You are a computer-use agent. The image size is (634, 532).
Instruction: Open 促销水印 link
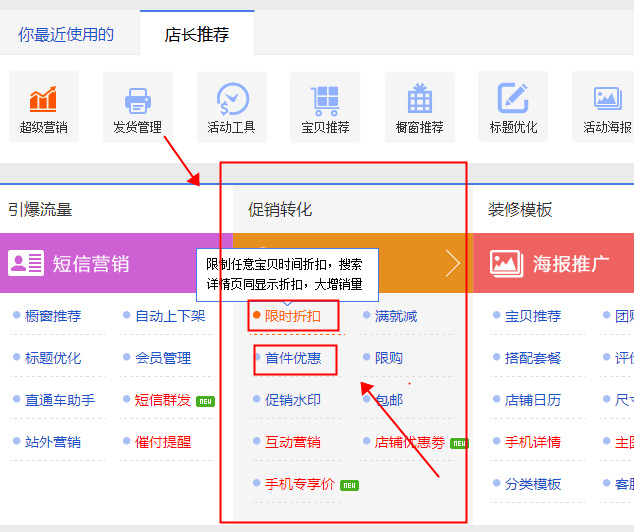(x=293, y=400)
